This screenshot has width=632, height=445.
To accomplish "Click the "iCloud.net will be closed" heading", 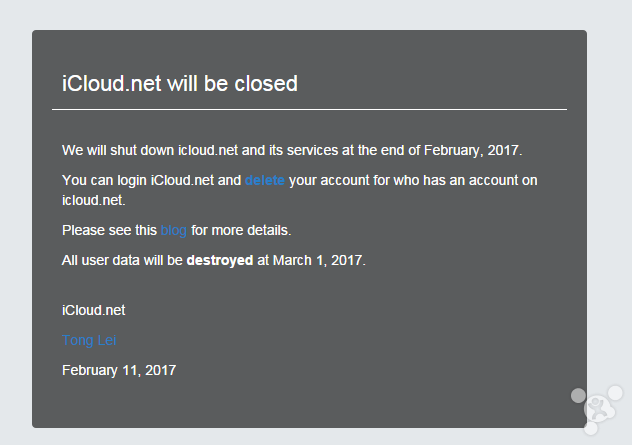I will [x=180, y=83].
